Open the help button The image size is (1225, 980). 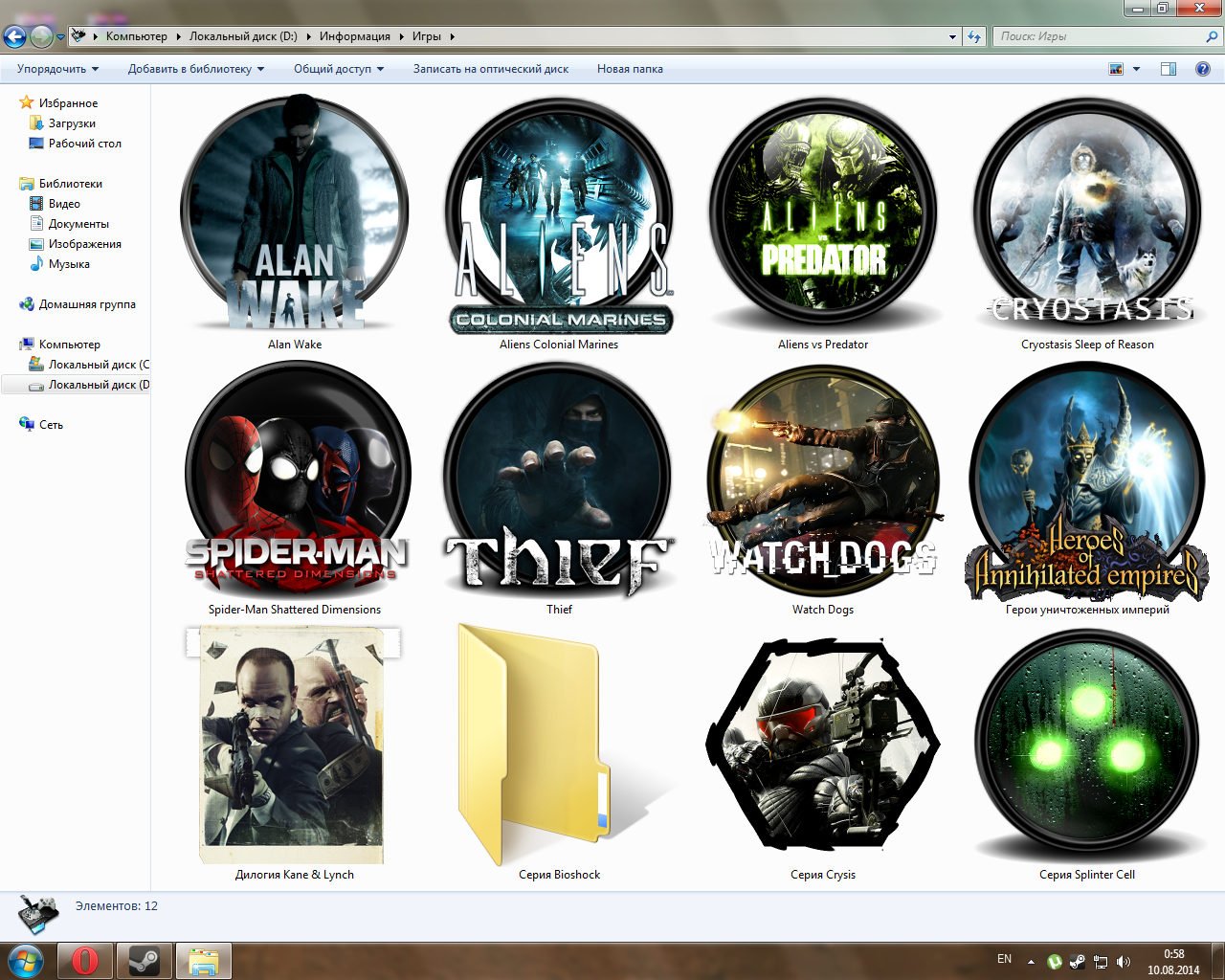[1203, 69]
